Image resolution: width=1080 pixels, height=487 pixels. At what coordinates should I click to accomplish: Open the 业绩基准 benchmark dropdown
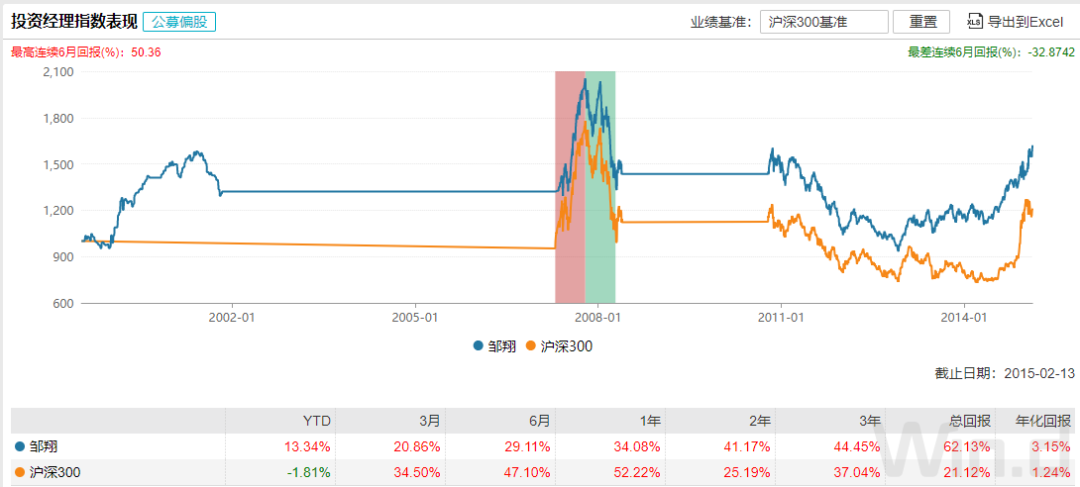822,22
